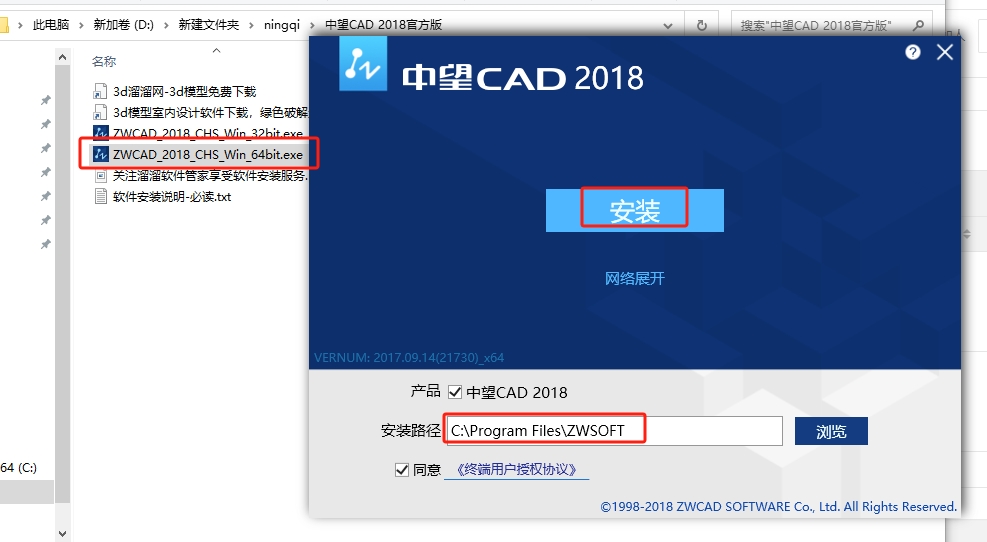
Task: Select the 64 (C:) drive in navigation pane
Action: click(19, 468)
